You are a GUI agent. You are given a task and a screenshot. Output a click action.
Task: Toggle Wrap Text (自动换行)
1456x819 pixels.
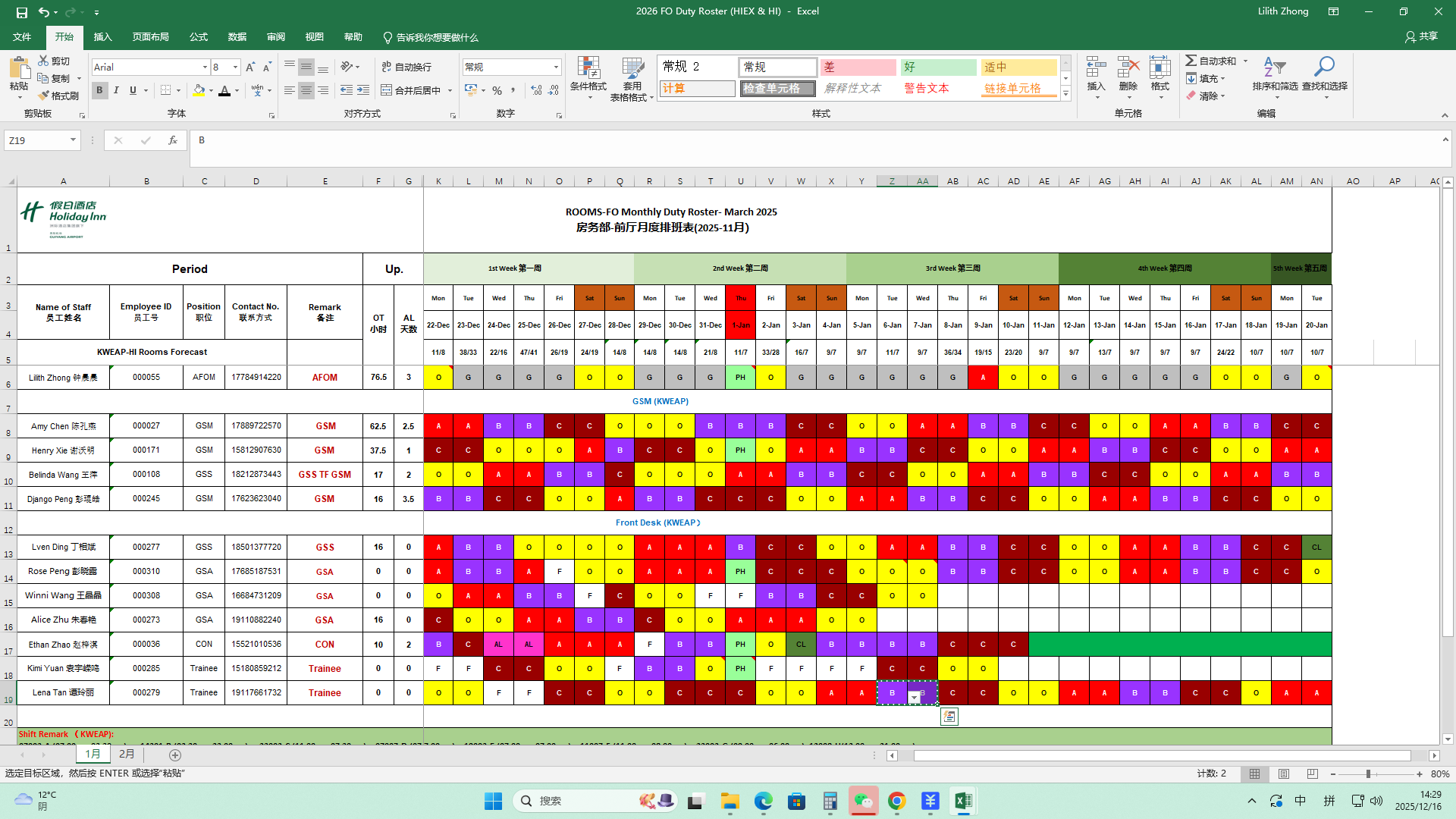tap(407, 67)
